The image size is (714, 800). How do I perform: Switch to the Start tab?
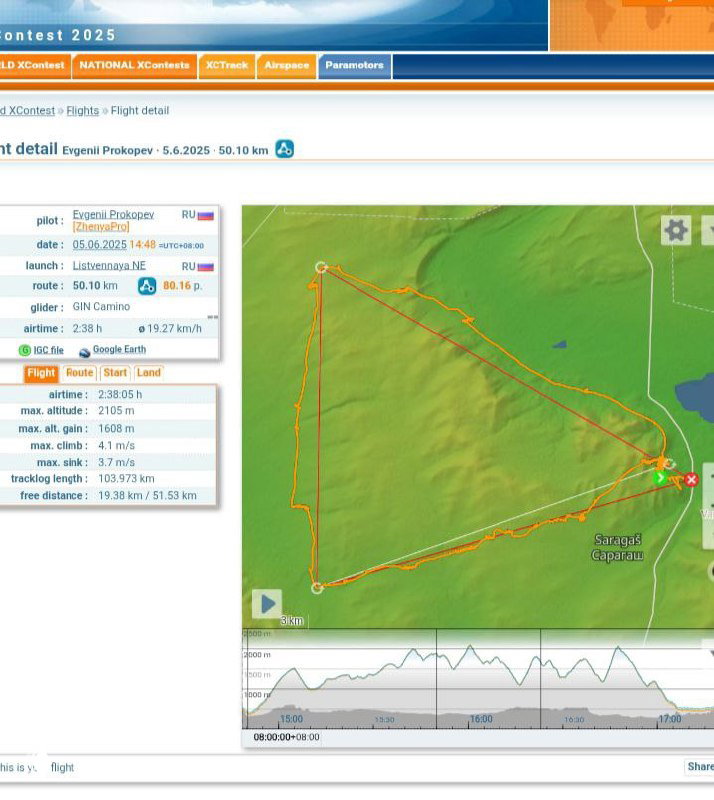115,373
